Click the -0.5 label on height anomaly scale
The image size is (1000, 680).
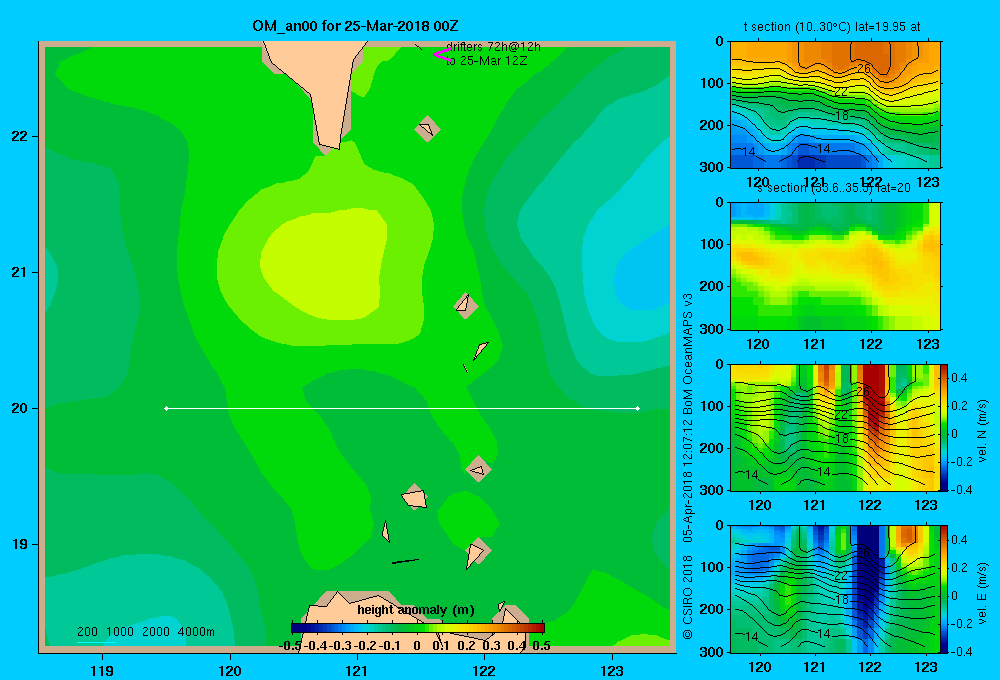coord(290,646)
